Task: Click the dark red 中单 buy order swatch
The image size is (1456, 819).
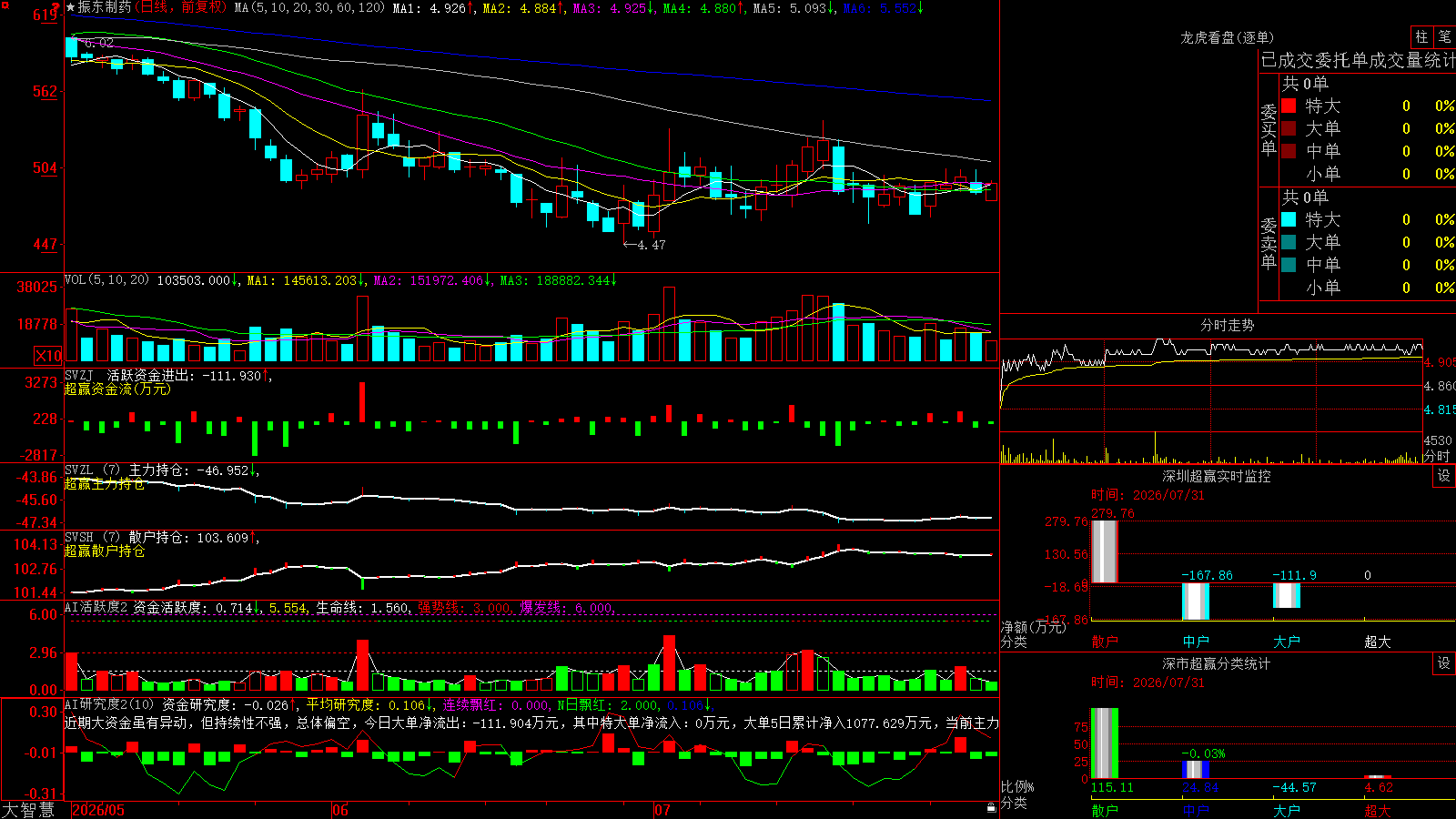Action: coord(1289,150)
